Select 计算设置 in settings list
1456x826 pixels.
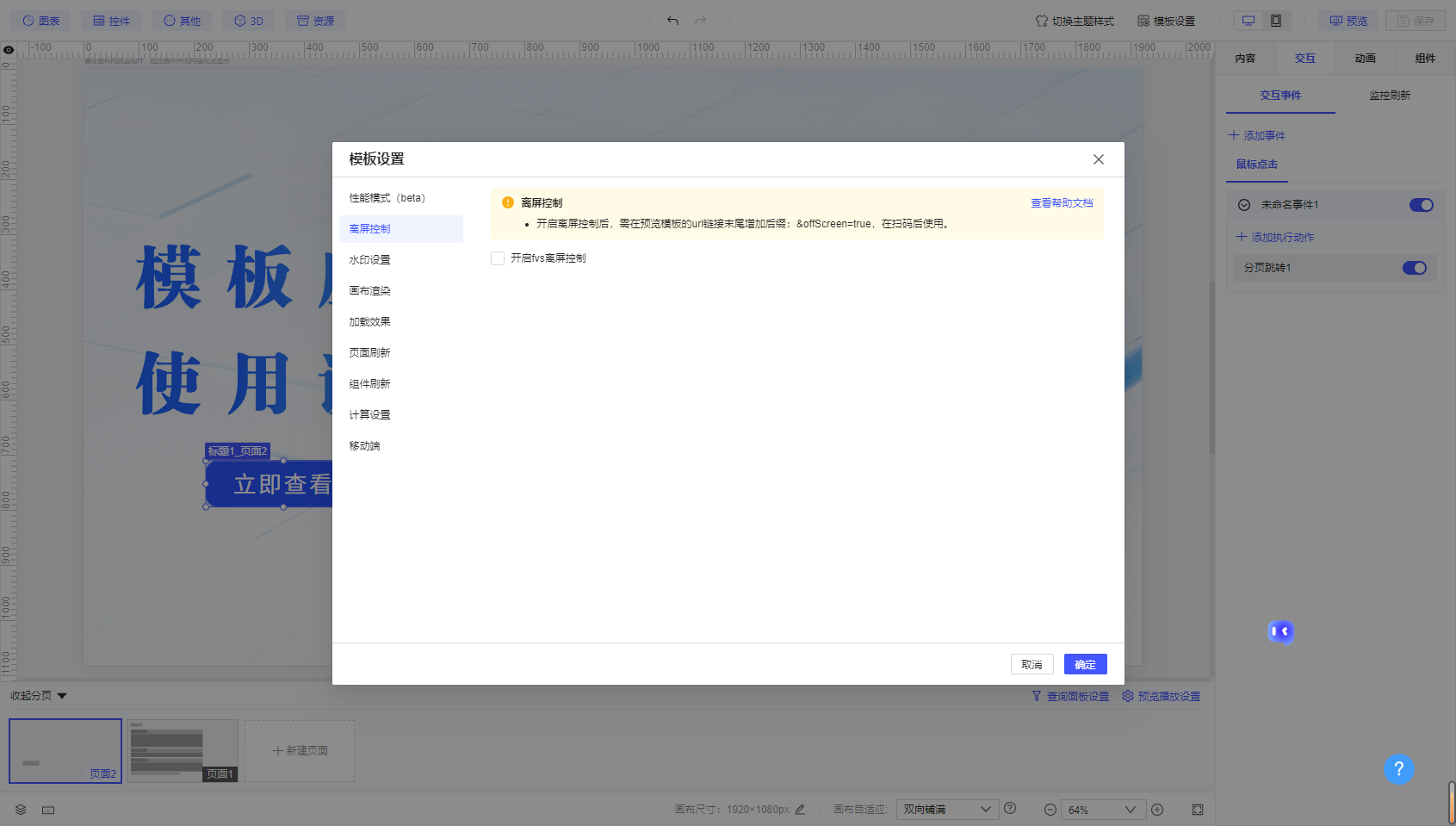point(401,415)
